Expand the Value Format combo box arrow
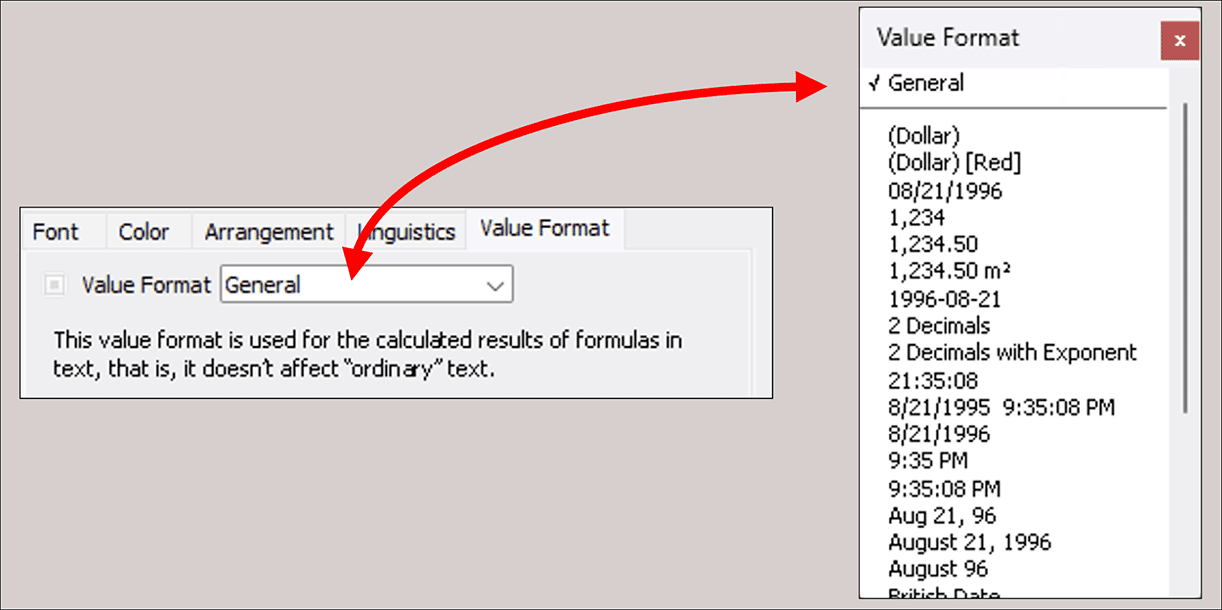 495,285
